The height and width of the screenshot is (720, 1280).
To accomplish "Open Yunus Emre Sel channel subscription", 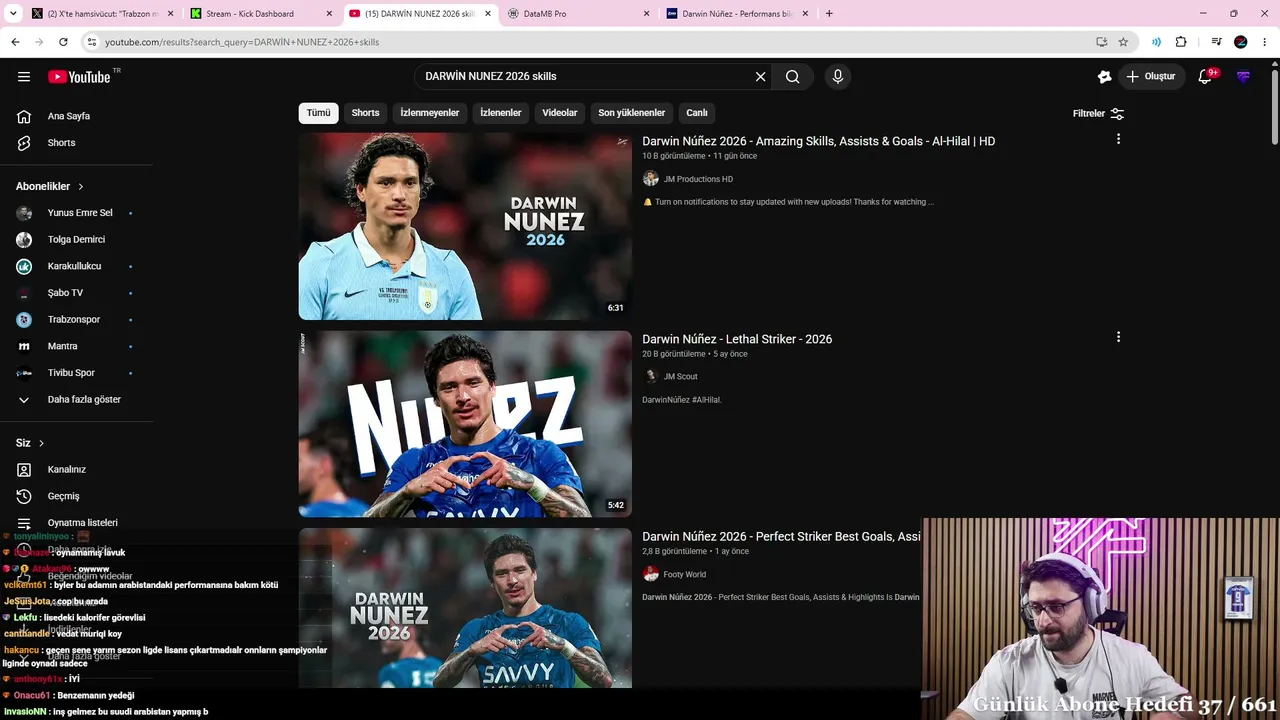I will [x=78, y=213].
